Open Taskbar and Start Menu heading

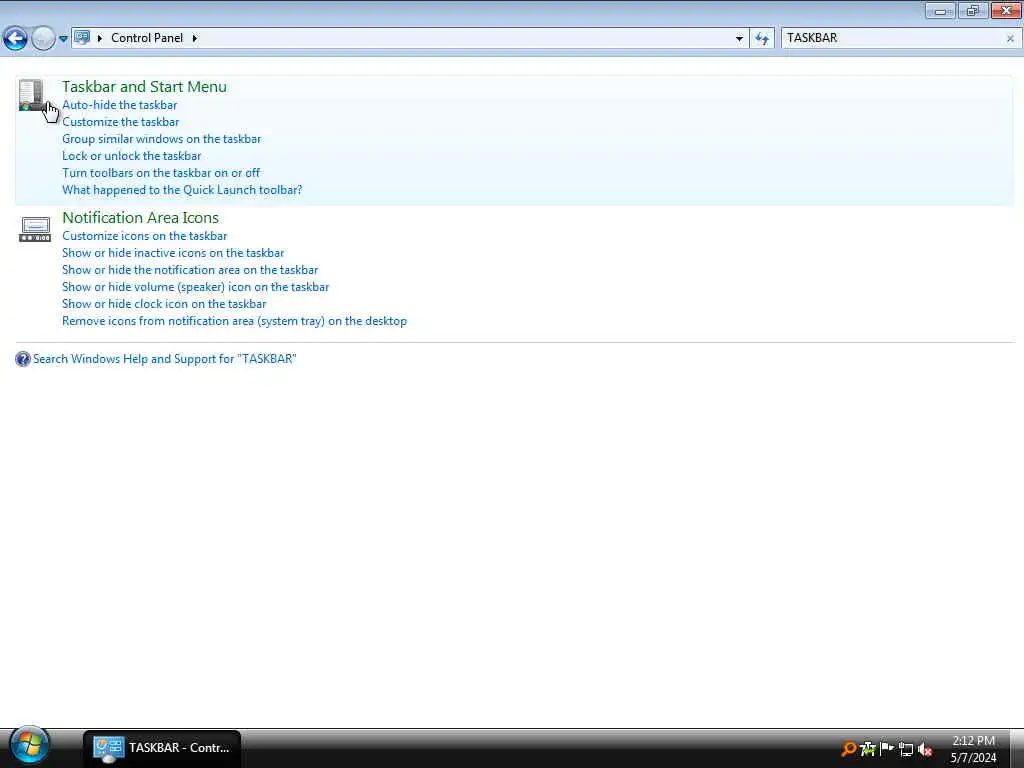click(144, 86)
